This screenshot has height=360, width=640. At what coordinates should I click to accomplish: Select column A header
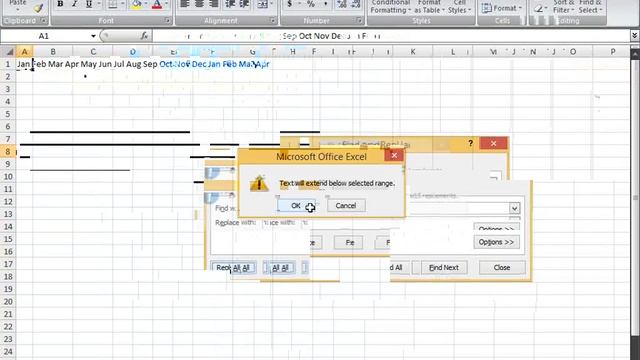tap(24, 52)
